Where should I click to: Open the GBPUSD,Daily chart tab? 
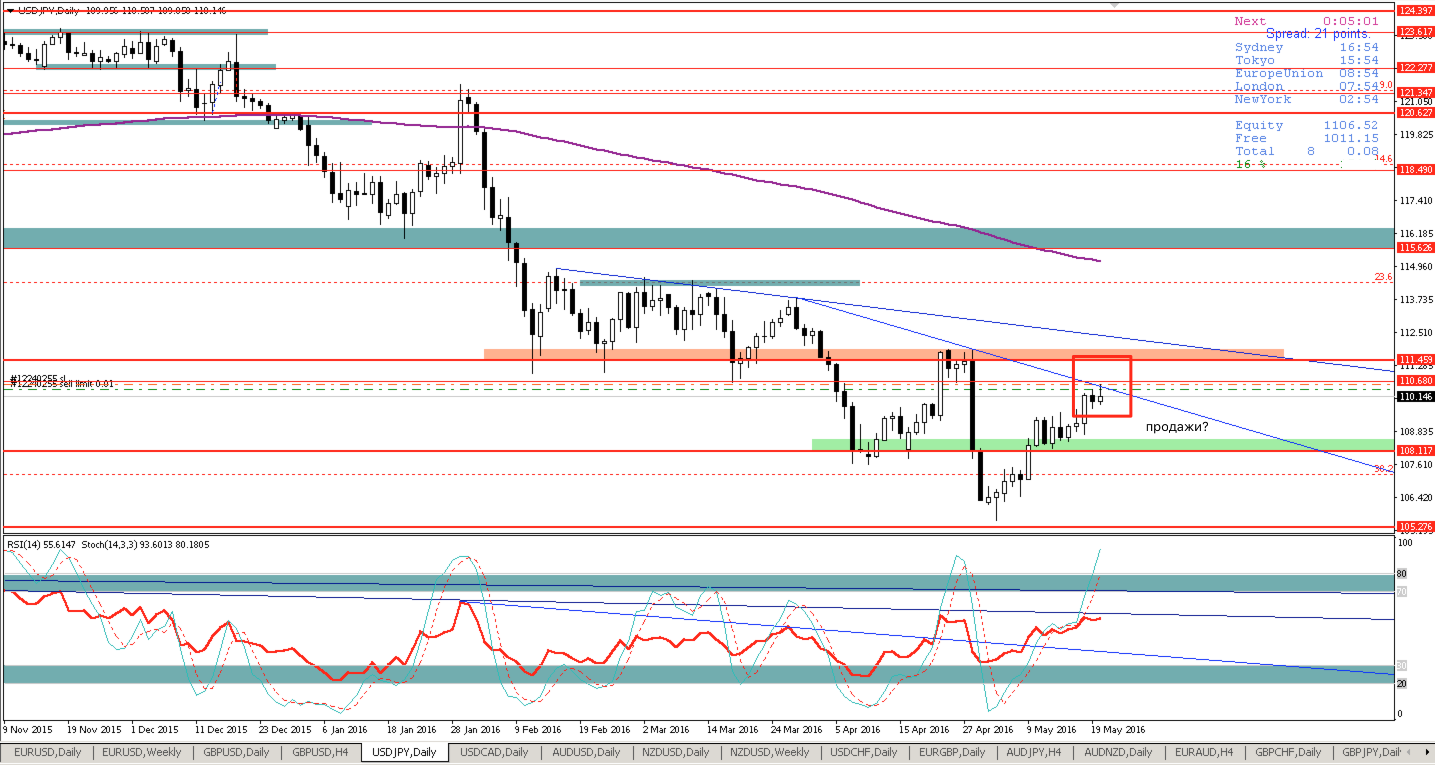tap(236, 752)
